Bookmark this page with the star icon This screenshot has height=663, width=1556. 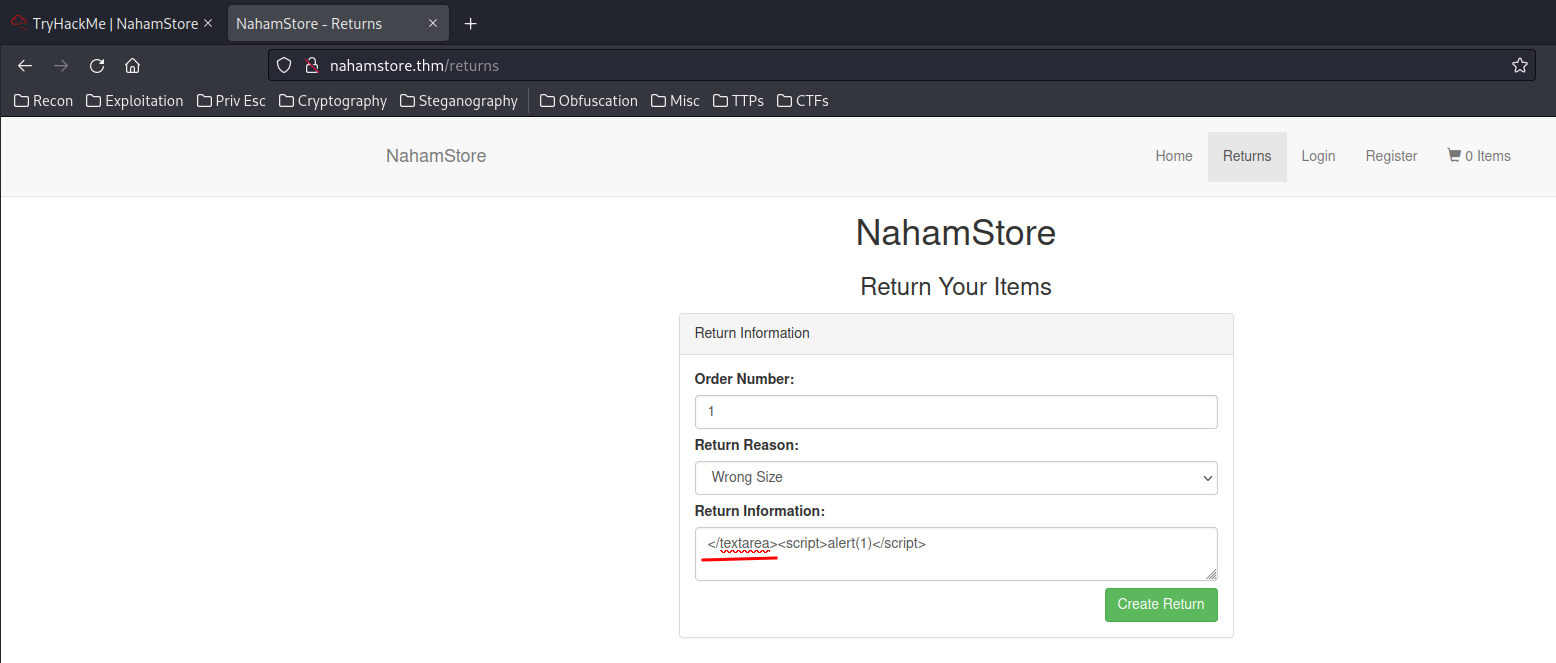click(1520, 66)
